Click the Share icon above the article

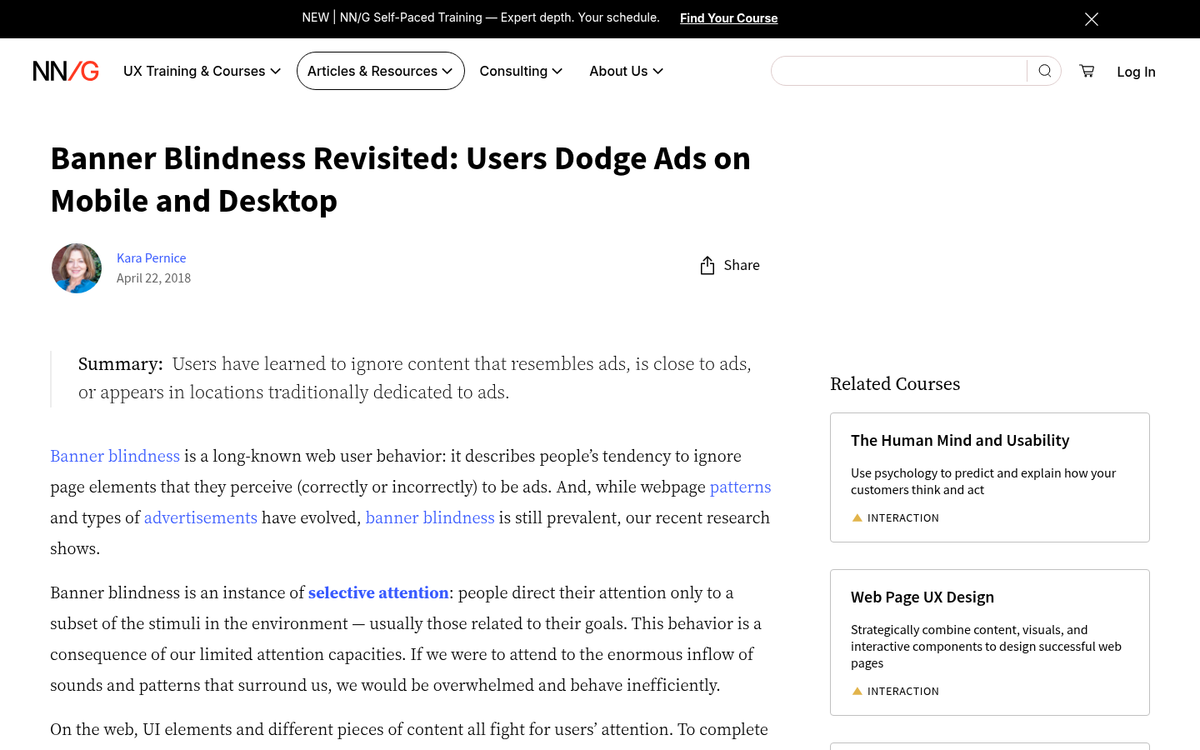(x=709, y=265)
